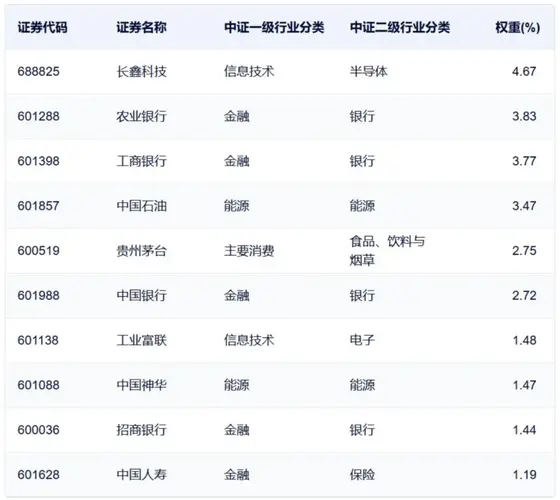Viewport: 560px width, 500px height.
Task: Click 银行 in the 工商银行 row
Action: 362,161
